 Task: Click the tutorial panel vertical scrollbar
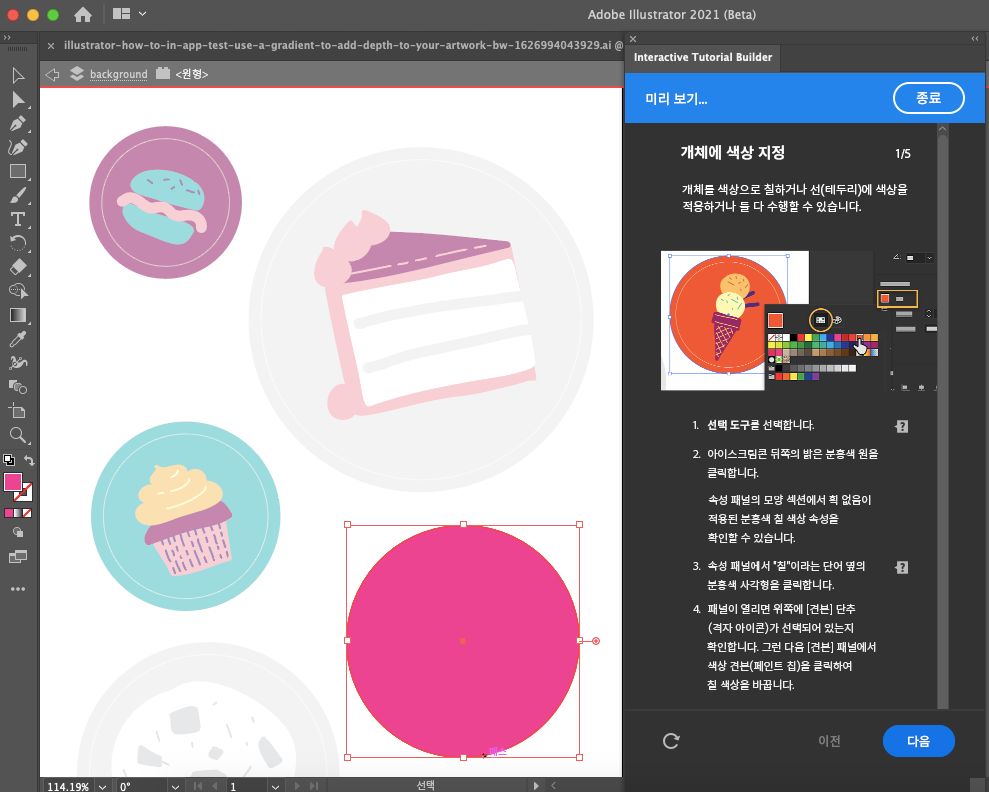942,416
